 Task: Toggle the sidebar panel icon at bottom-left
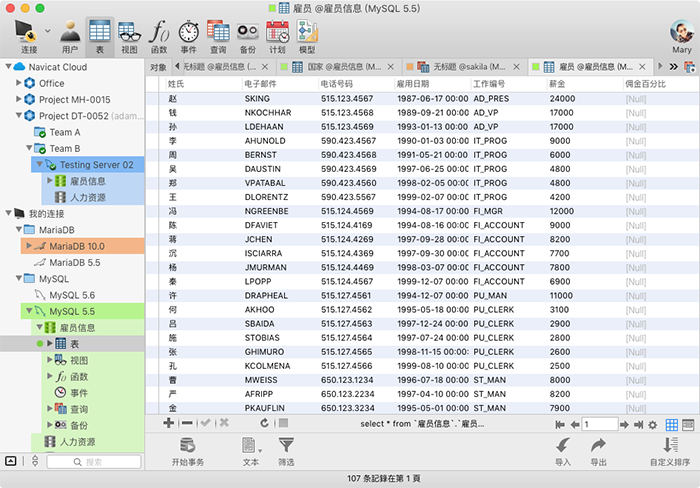click(x=11, y=461)
